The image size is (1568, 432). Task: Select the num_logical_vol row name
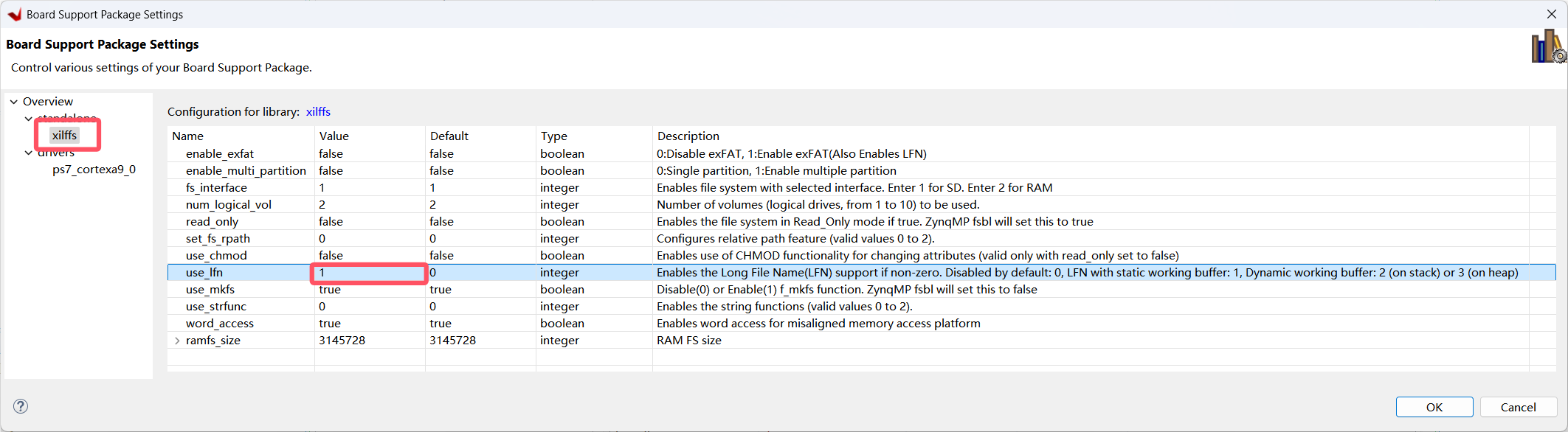point(229,205)
